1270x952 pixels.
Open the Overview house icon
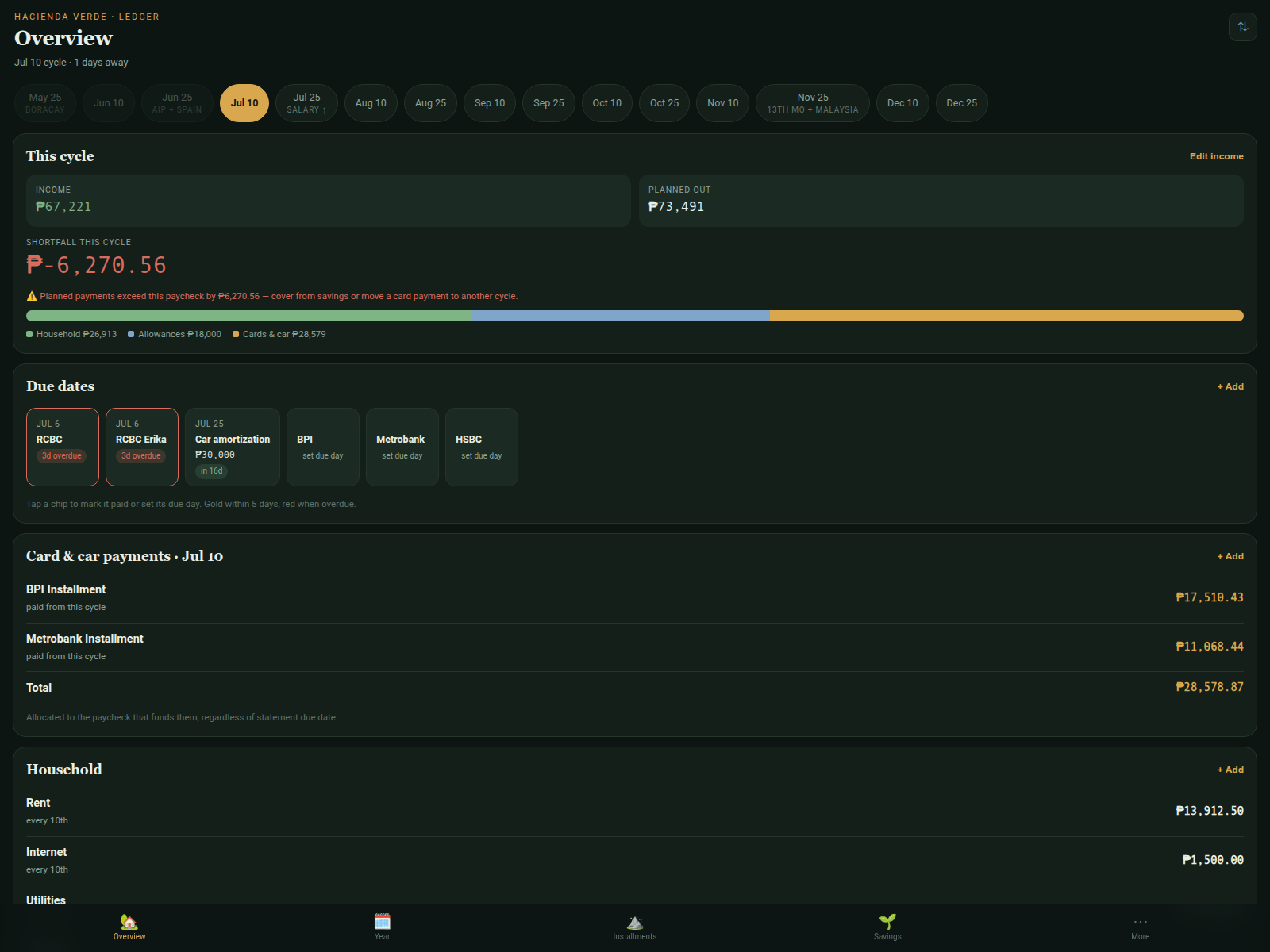click(x=129, y=921)
